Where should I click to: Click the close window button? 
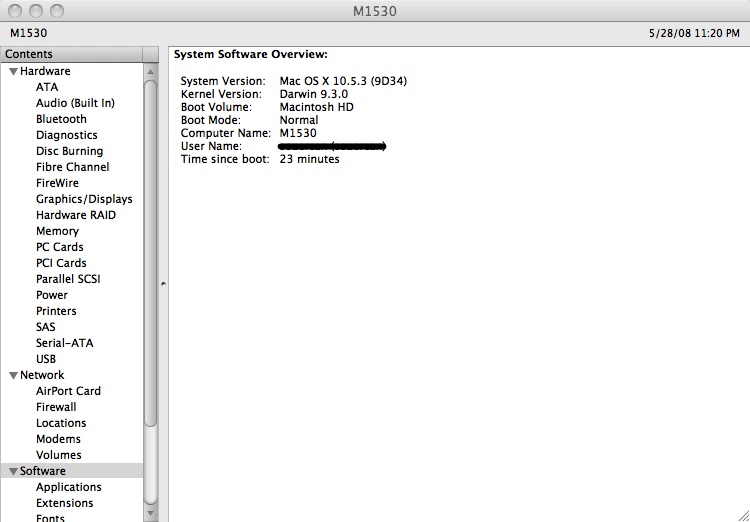[15, 11]
